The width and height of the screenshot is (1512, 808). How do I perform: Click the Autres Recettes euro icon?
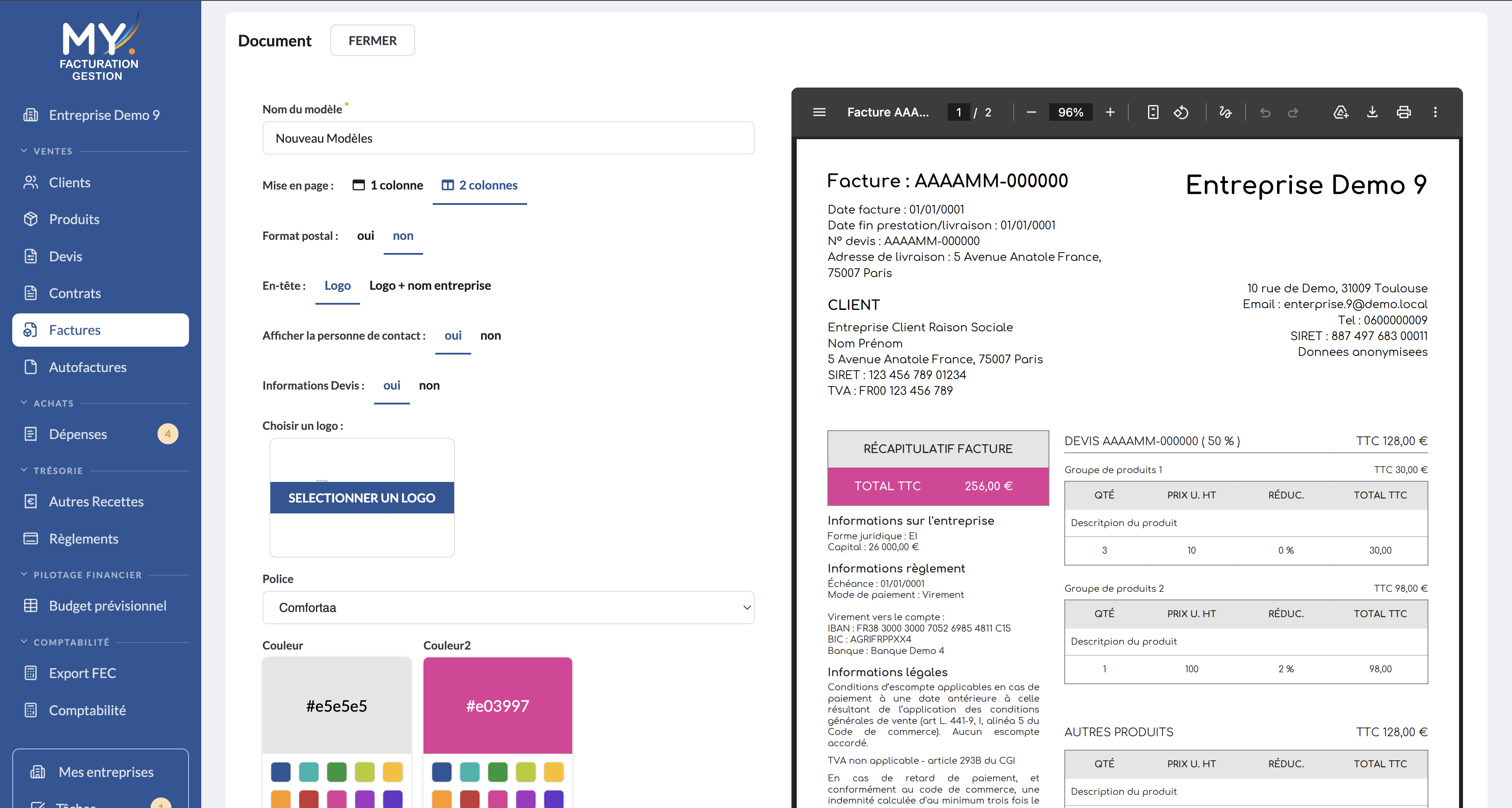[x=31, y=502]
